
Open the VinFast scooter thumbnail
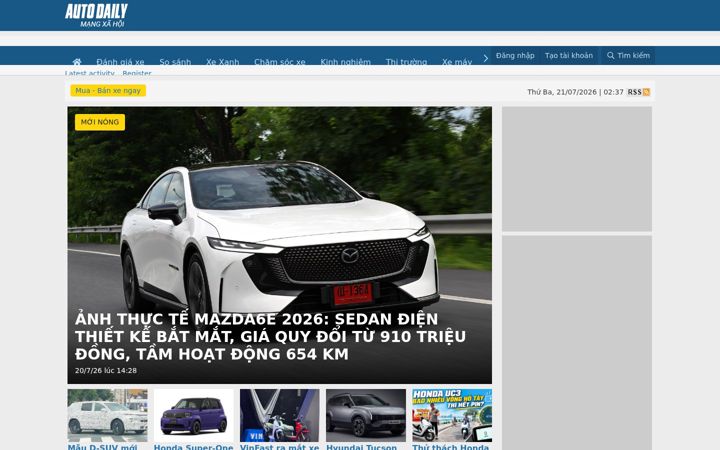pos(280,416)
